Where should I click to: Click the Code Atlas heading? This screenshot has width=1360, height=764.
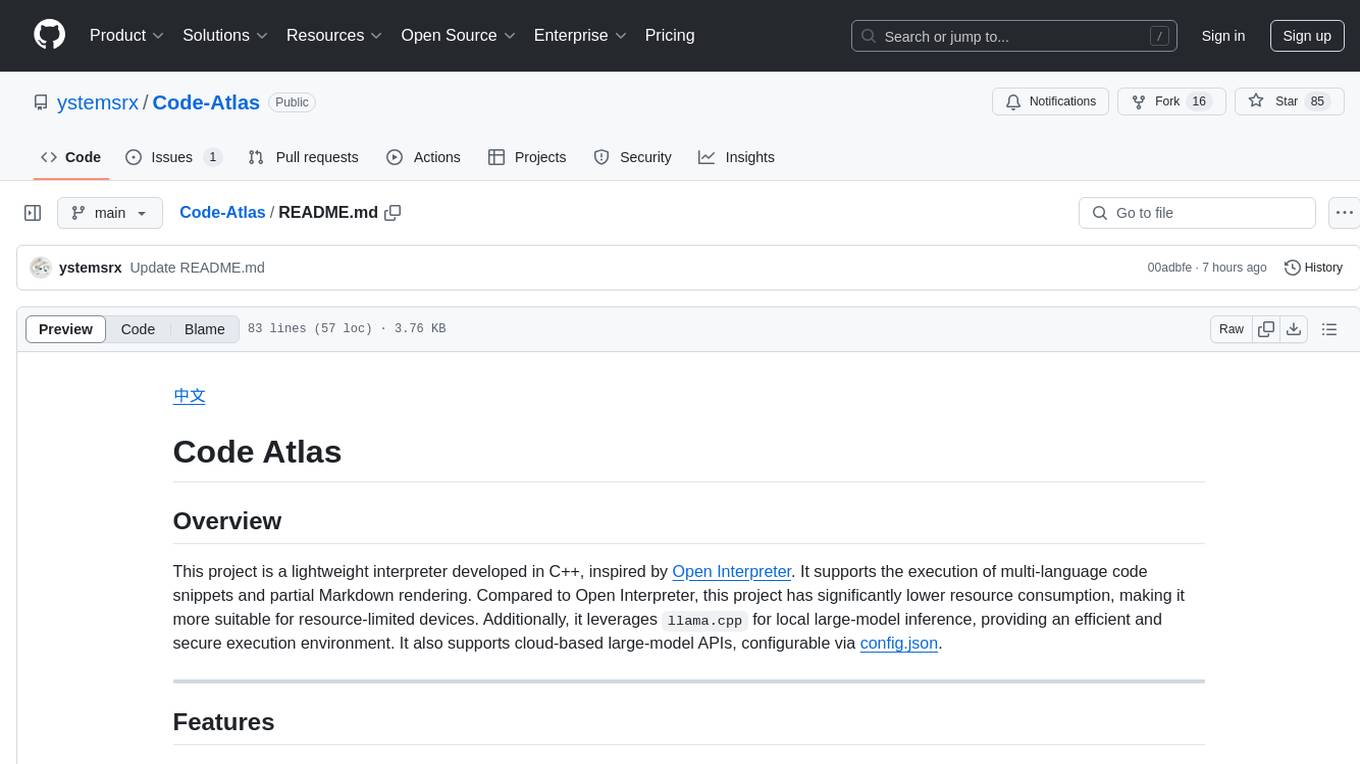[257, 451]
